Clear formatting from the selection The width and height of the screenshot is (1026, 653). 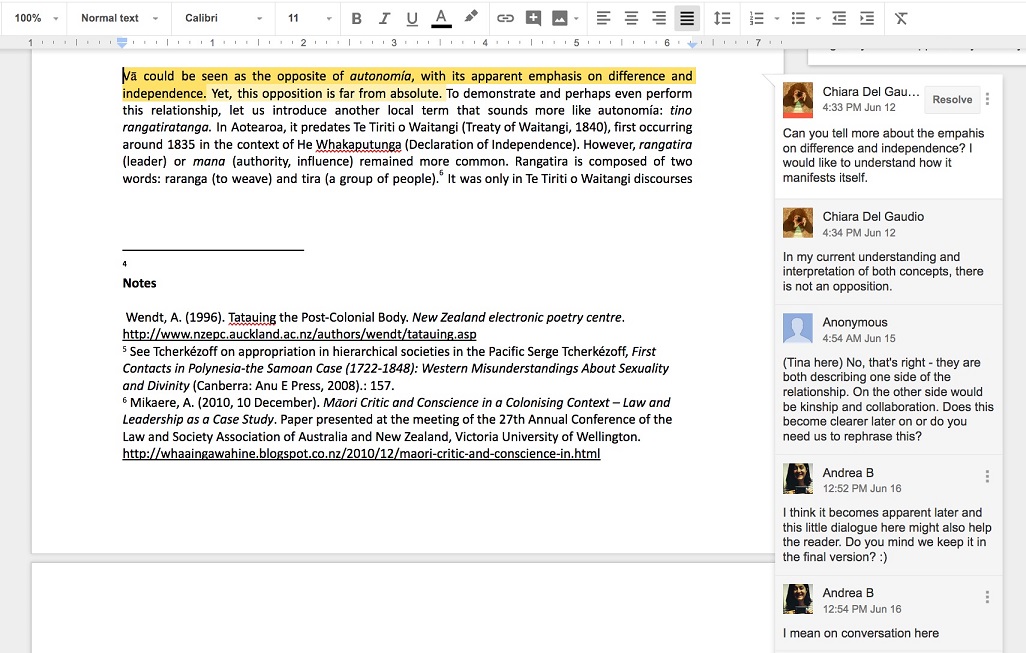click(x=901, y=18)
